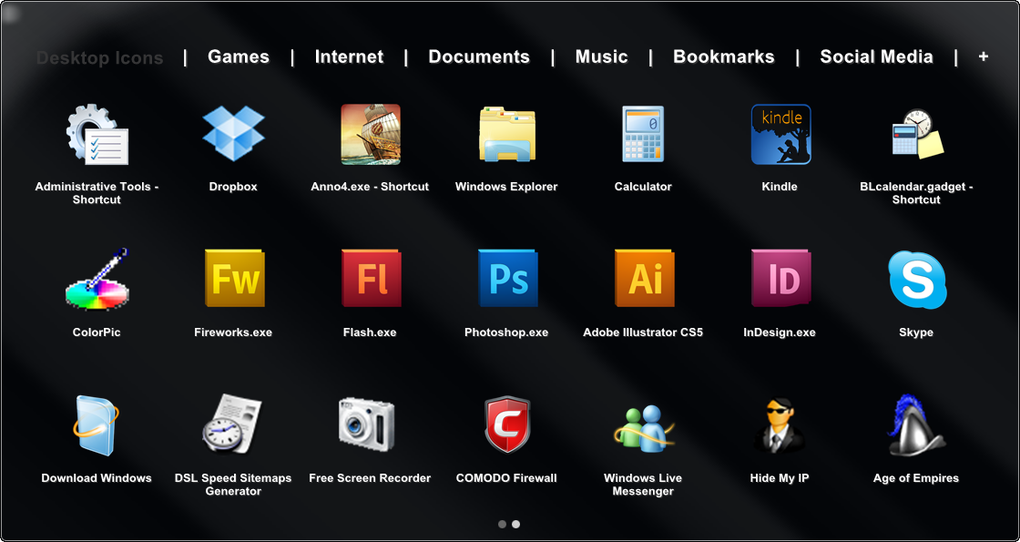Go to the Music tab

click(602, 57)
